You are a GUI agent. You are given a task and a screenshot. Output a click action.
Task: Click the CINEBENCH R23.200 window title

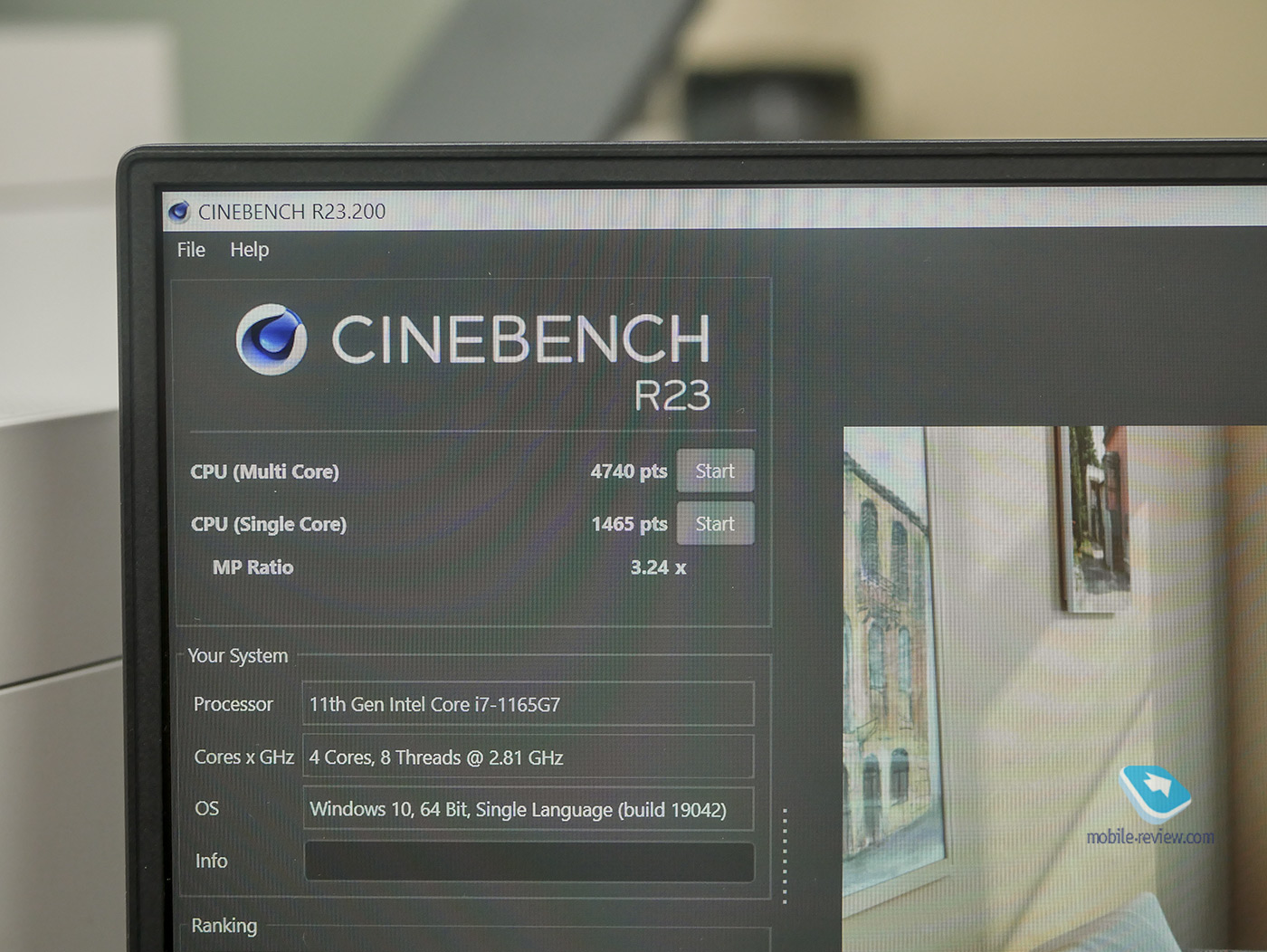[x=291, y=212]
